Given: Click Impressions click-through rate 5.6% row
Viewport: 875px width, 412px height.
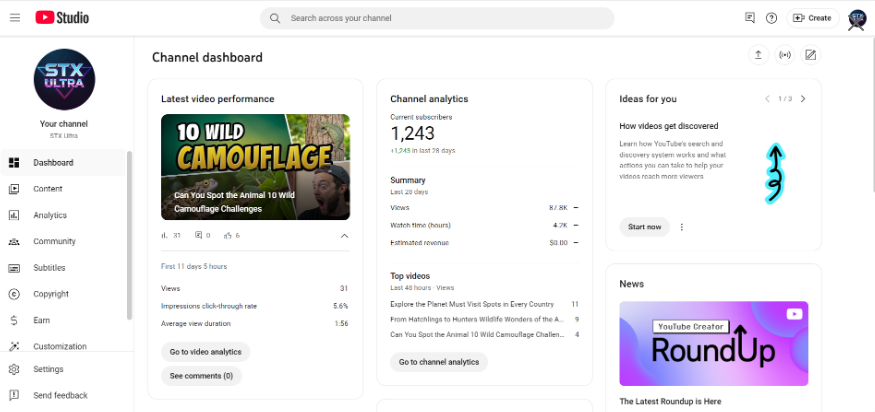Looking at the screenshot, I should (254, 306).
